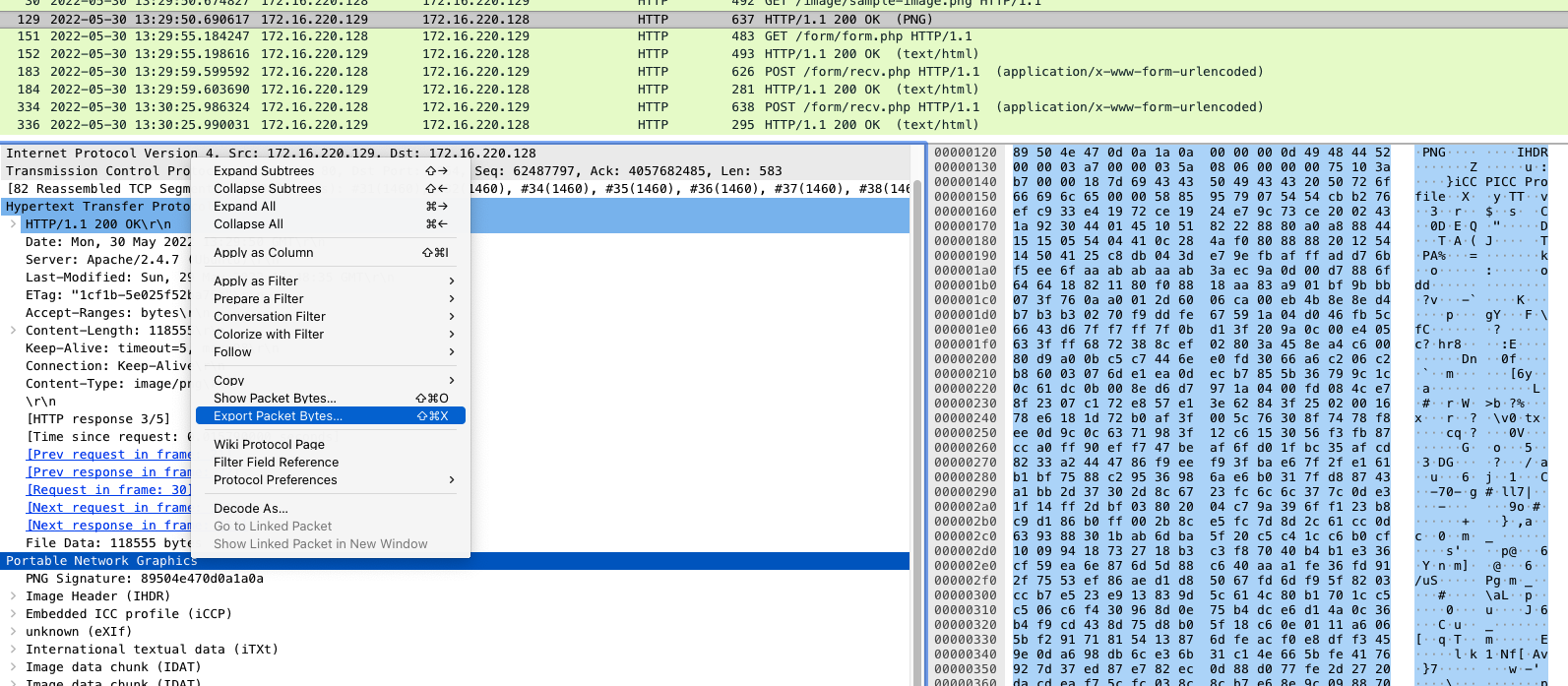This screenshot has height=686, width=1568.
Task: Open the Follow submenu
Action: point(232,352)
